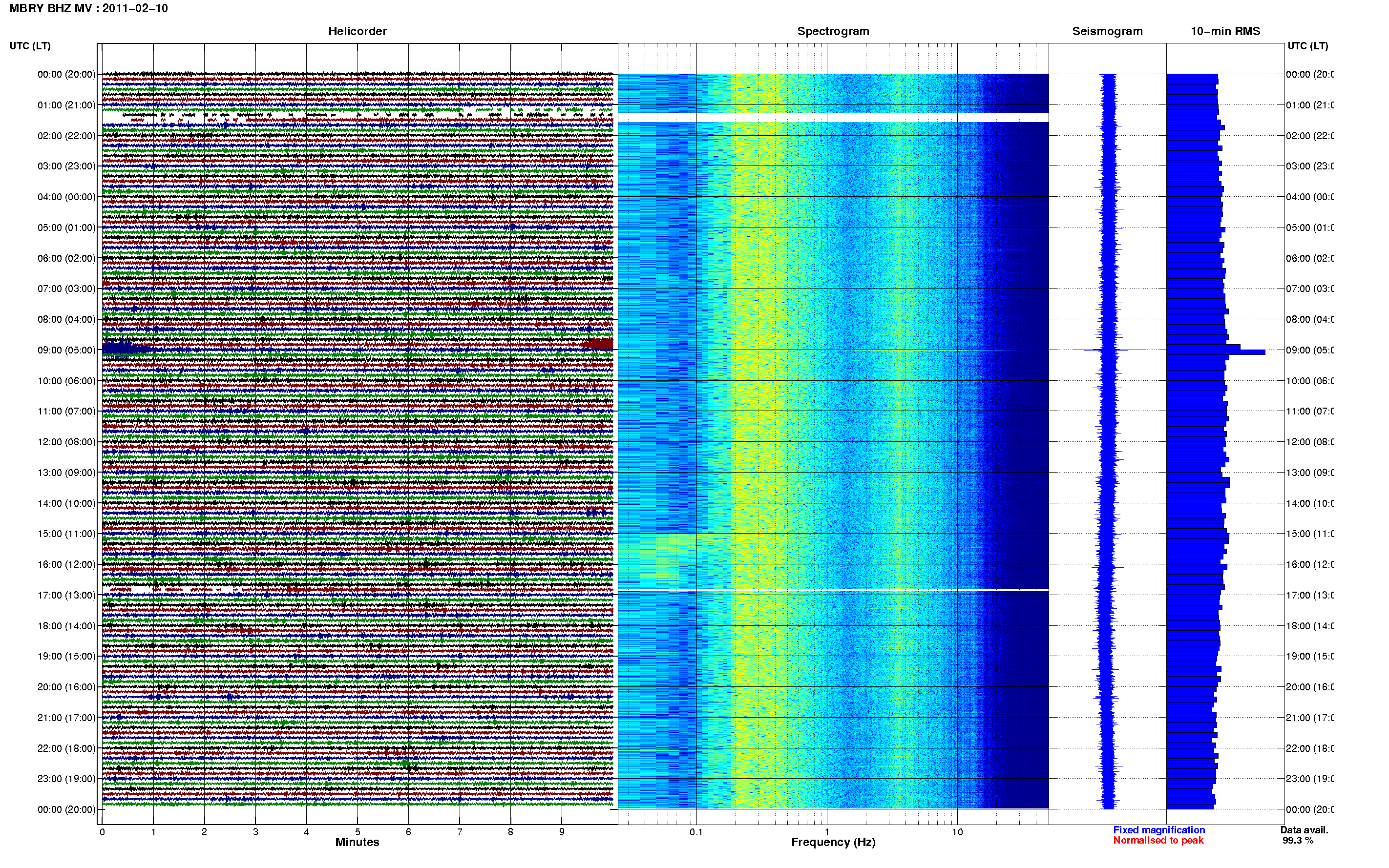Select the '99.3 %' availability value
This screenshot has height=868, width=1389.
[x=1298, y=841]
